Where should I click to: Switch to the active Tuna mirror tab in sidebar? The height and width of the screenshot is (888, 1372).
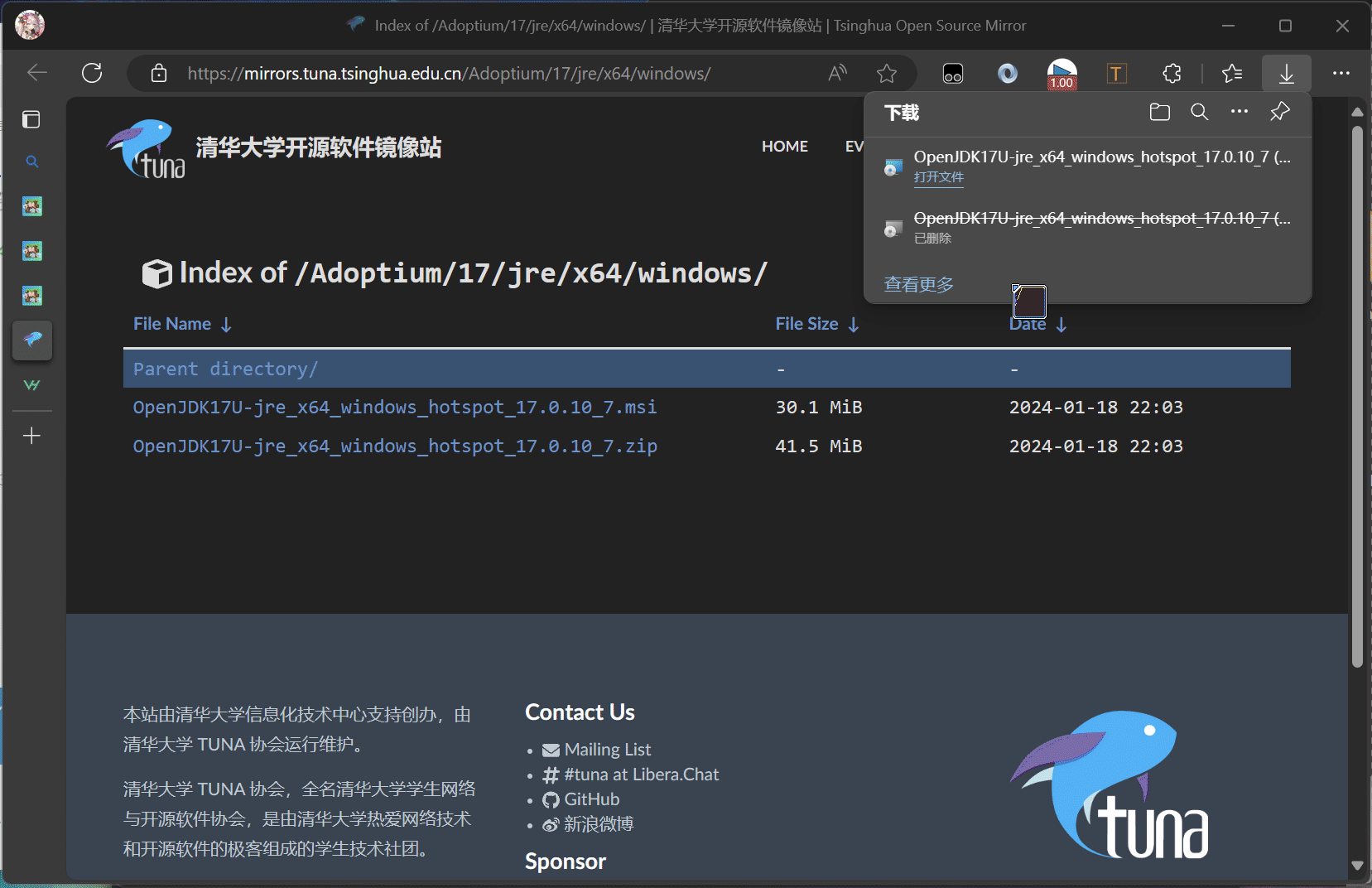[32, 340]
